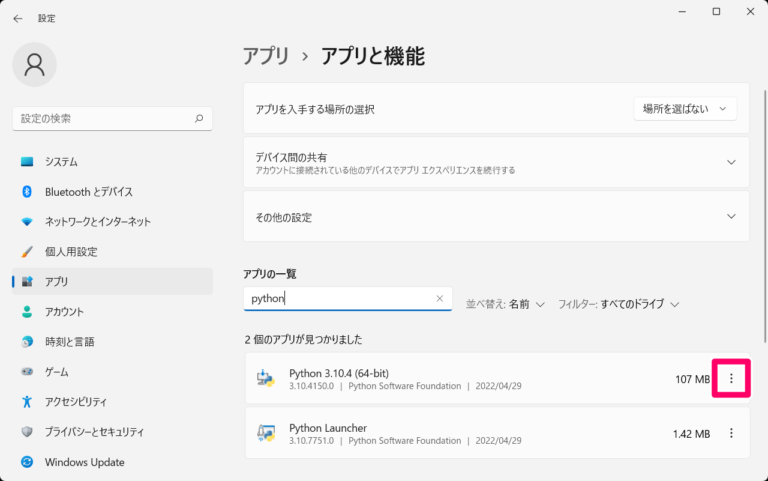Open Bluetooth とデバイス in sidebar
The height and width of the screenshot is (481, 768).
[x=88, y=192]
